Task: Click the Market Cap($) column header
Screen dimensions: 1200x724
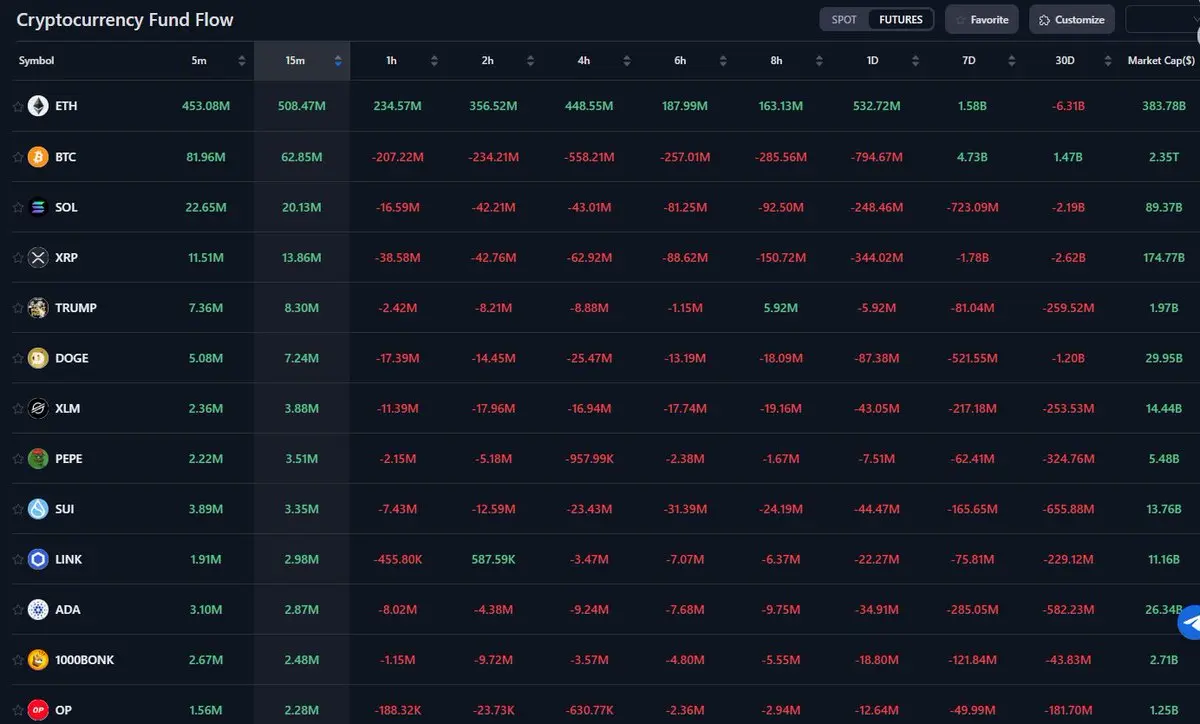Action: [x=1161, y=61]
